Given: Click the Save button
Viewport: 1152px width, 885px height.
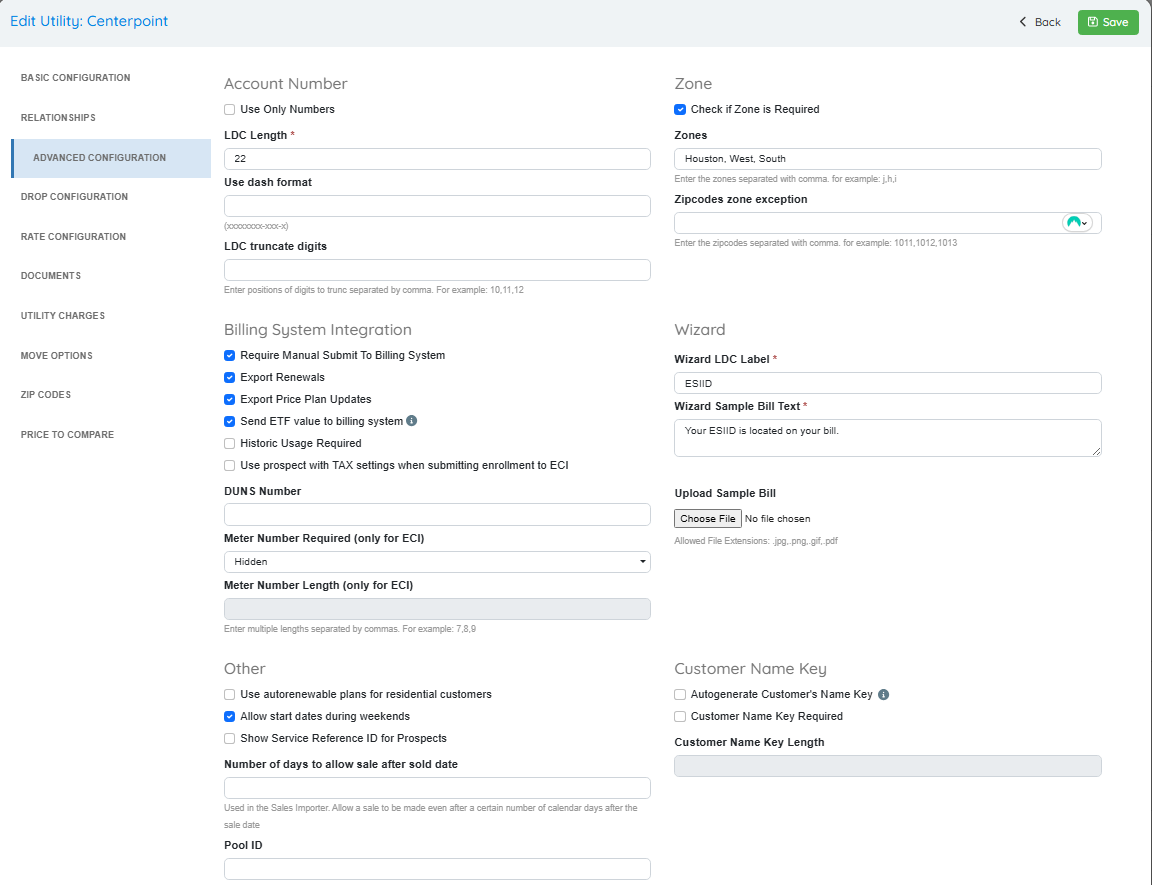Looking at the screenshot, I should (1108, 22).
